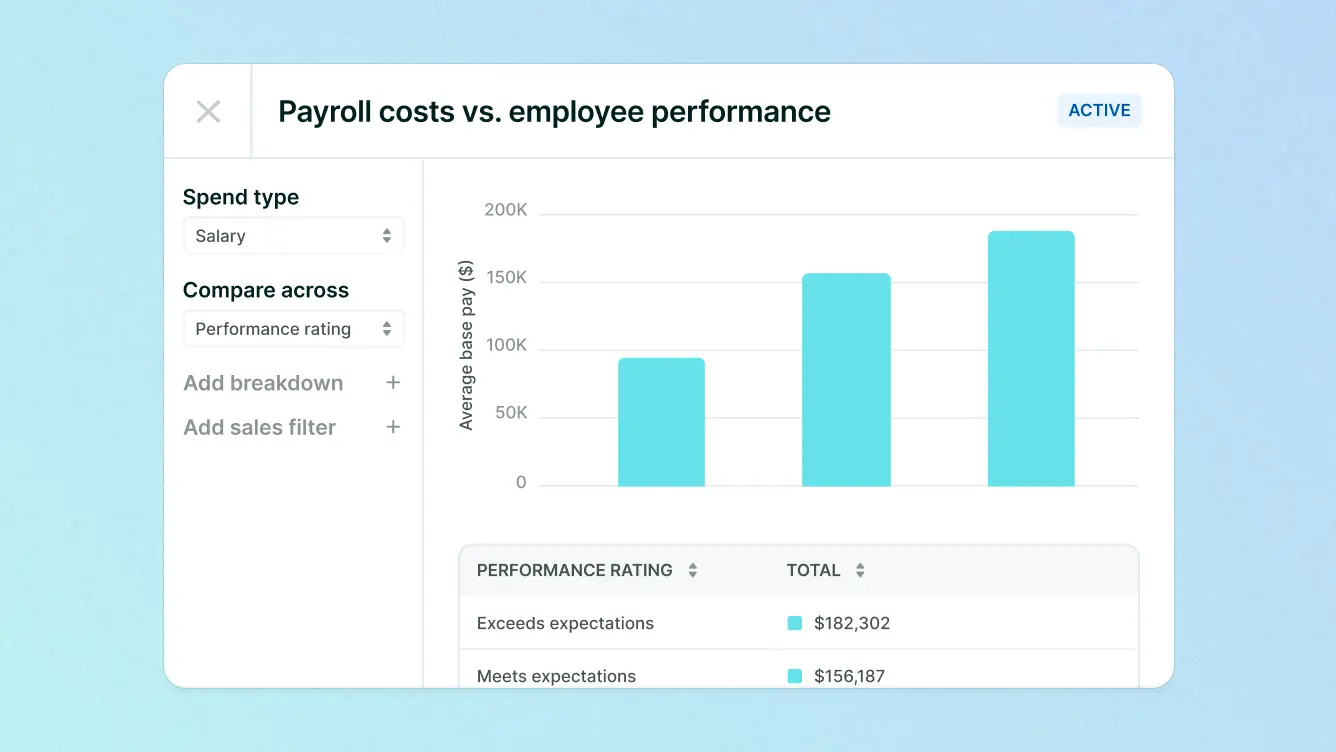The width and height of the screenshot is (1336, 752).
Task: Click the plus icon beside Add breakdown
Action: coord(393,383)
